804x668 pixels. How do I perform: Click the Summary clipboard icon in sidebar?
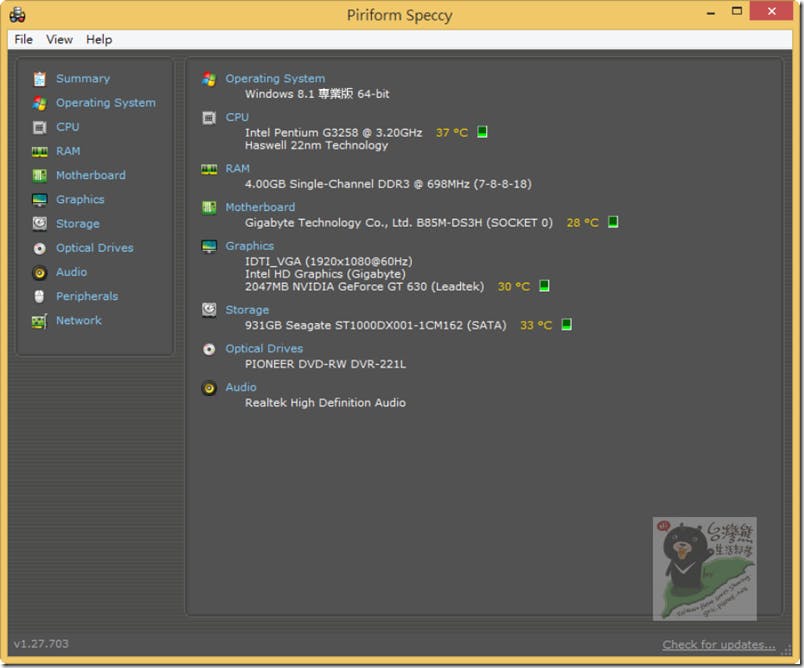pos(39,79)
